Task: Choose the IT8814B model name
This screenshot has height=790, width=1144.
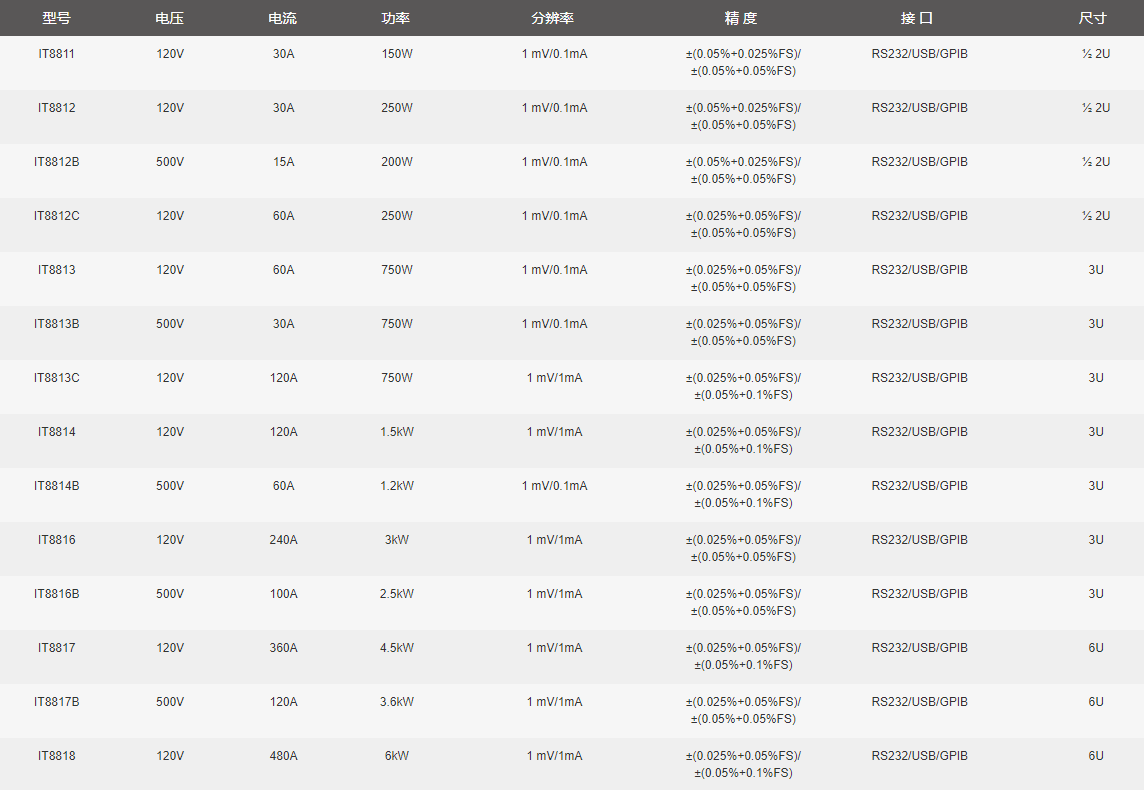Action: click(56, 486)
